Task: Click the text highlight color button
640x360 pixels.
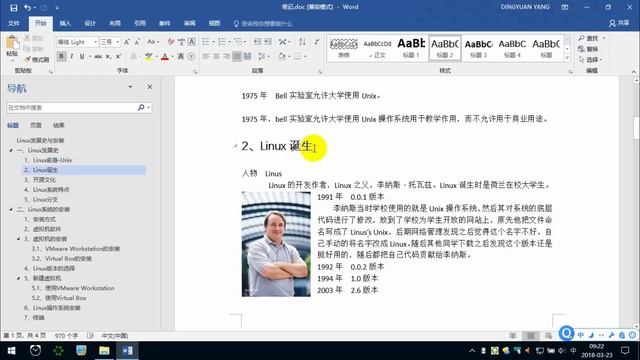Action: pyautogui.click(x=149, y=56)
